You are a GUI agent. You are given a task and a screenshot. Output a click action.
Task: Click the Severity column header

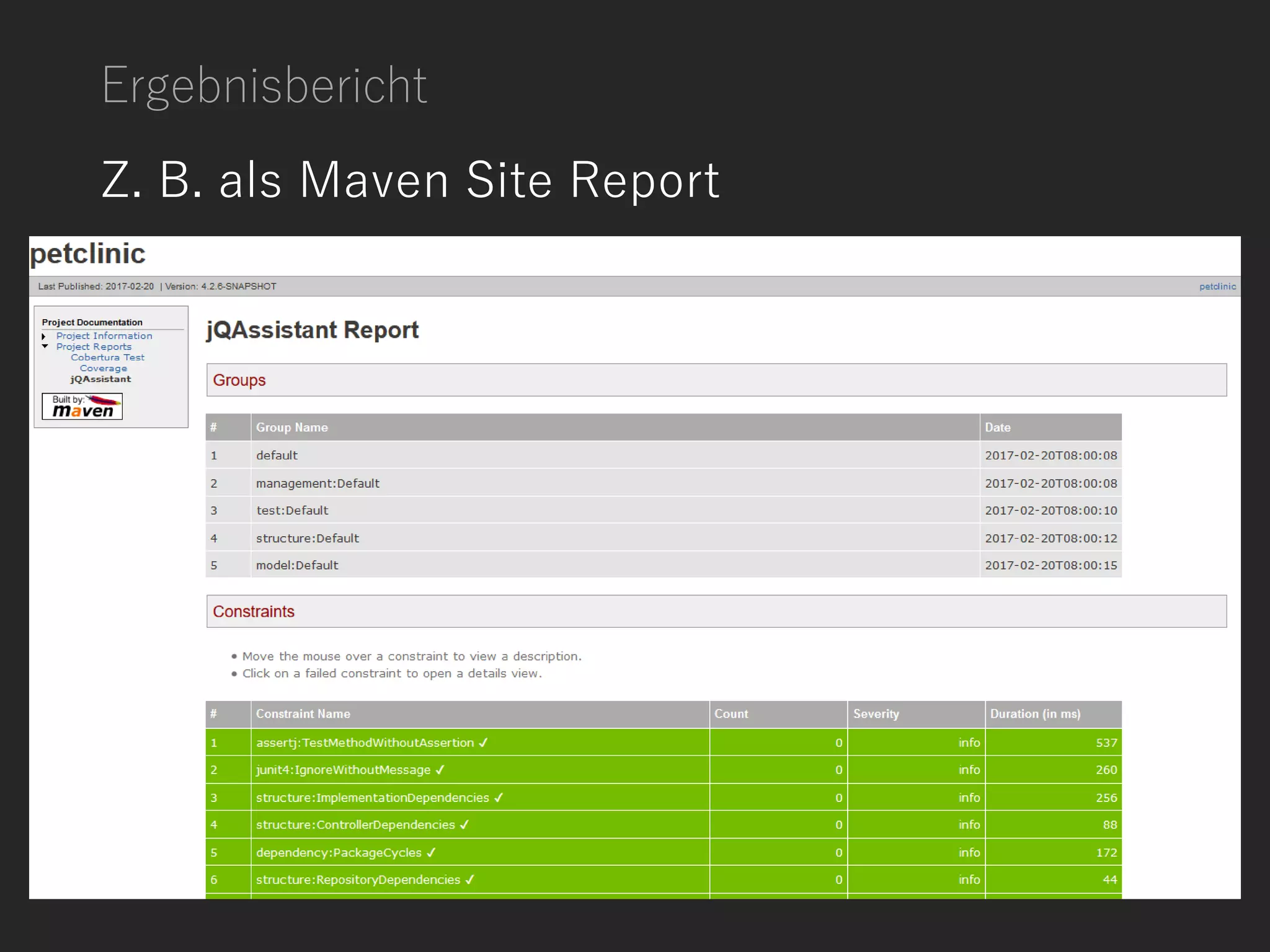(916, 714)
